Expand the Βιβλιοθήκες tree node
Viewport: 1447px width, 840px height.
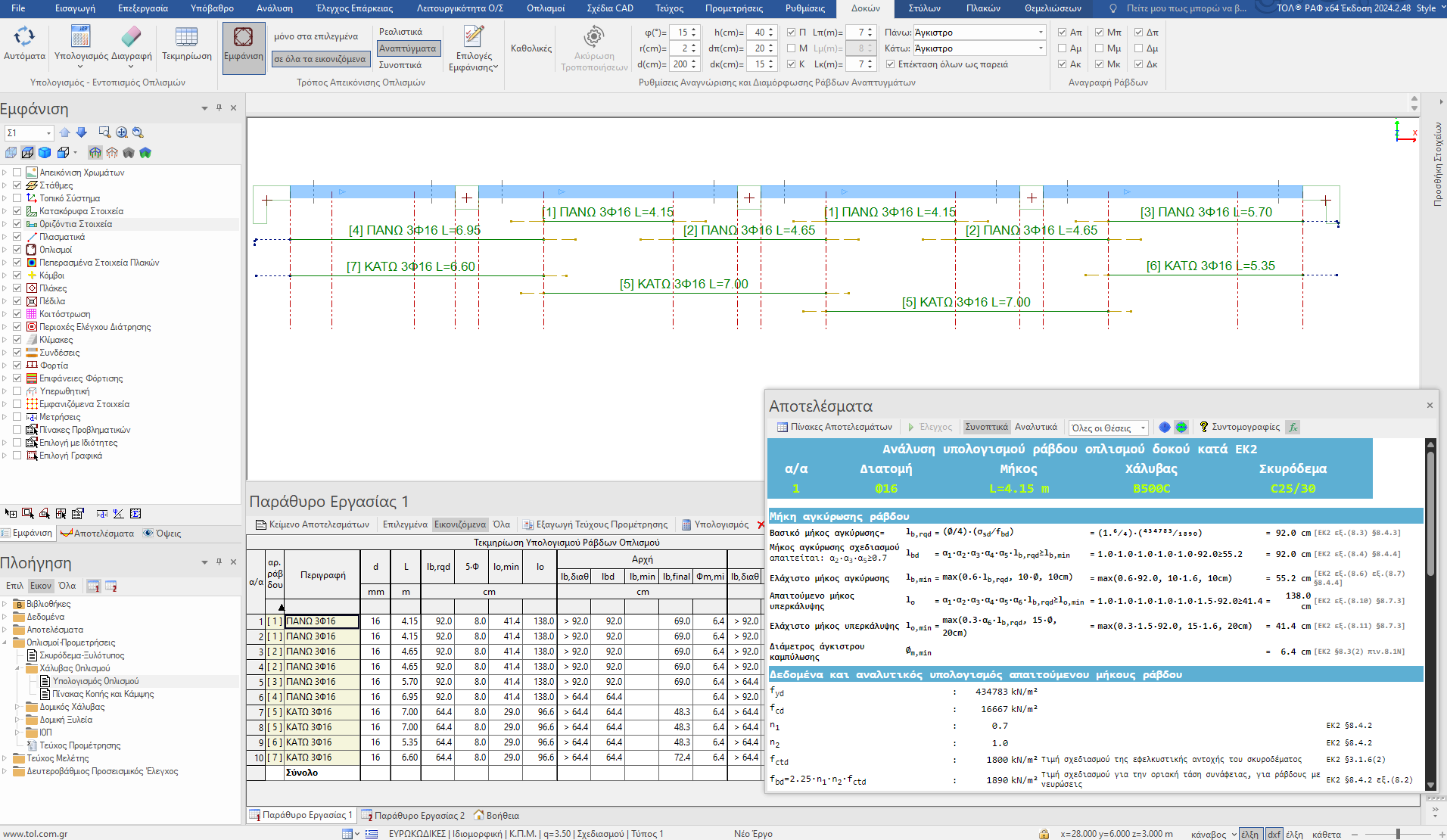5,604
